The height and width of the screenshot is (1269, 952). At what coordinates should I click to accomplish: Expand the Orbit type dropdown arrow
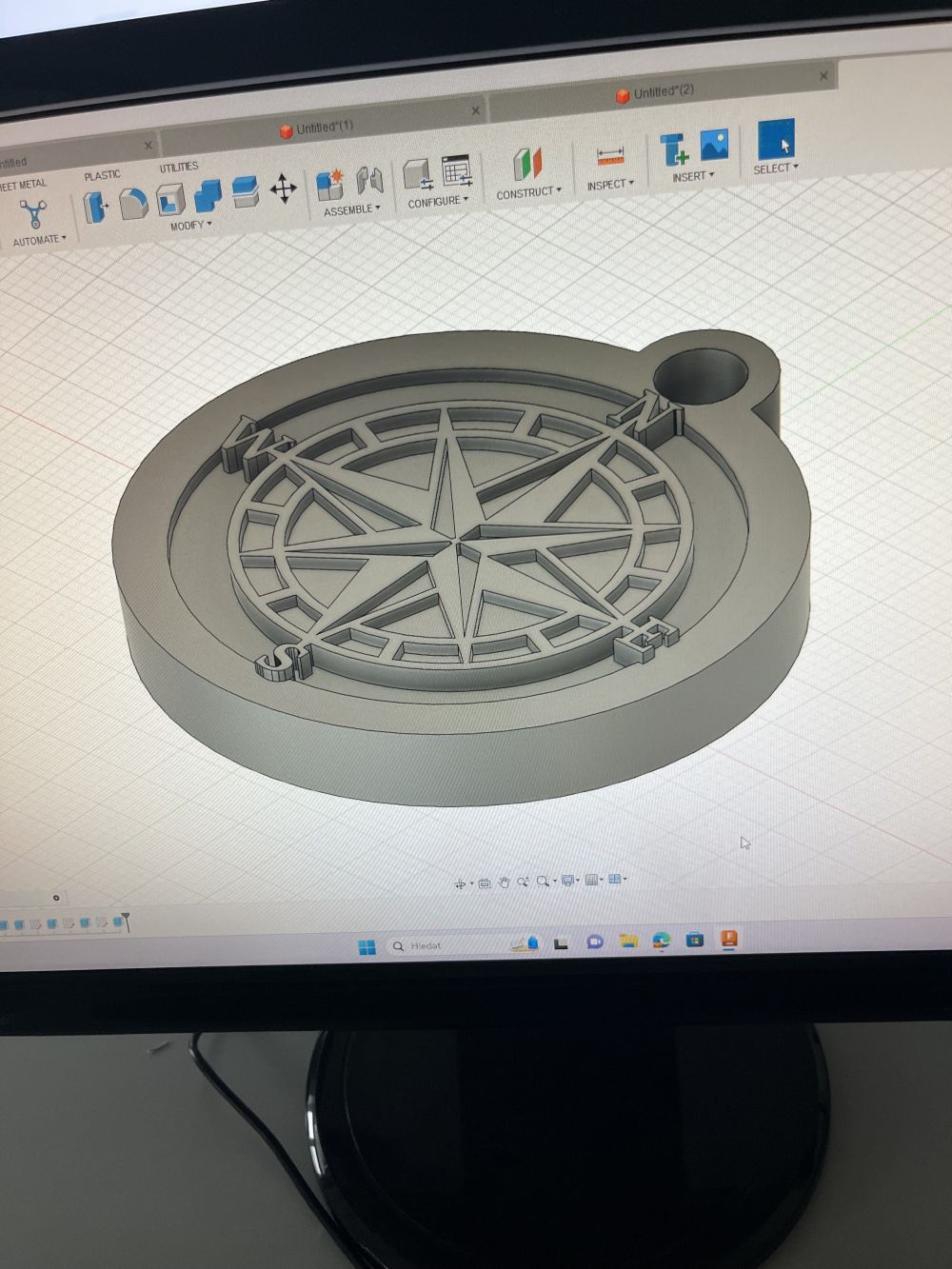471,883
